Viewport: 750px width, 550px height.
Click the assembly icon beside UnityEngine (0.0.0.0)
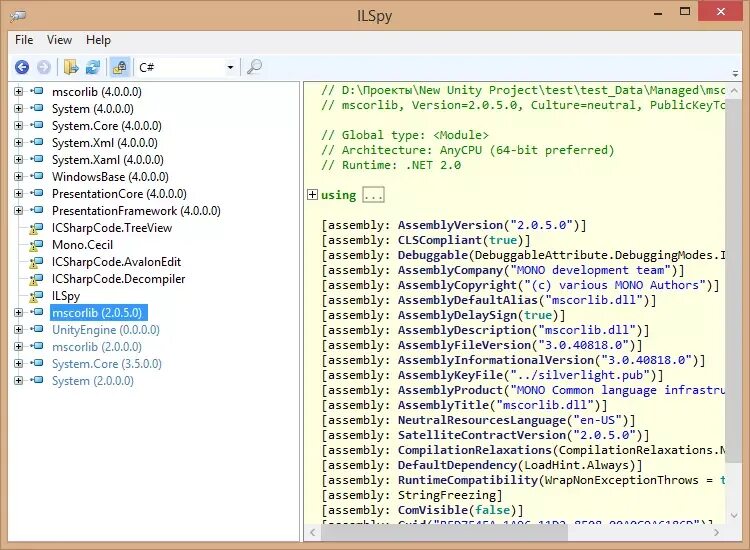pyautogui.click(x=37, y=329)
